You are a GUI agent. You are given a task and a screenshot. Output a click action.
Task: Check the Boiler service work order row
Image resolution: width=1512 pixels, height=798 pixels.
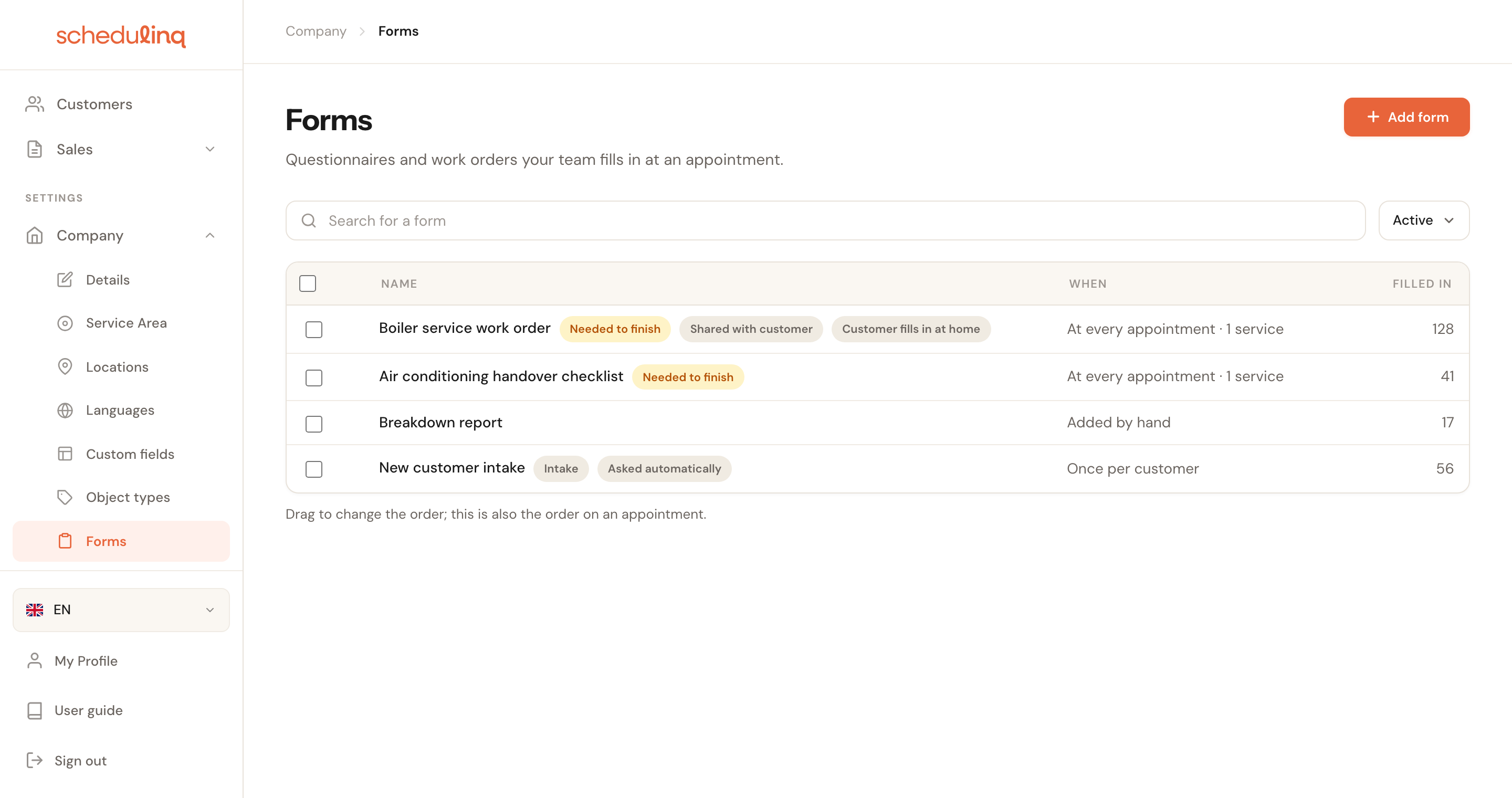pos(314,329)
